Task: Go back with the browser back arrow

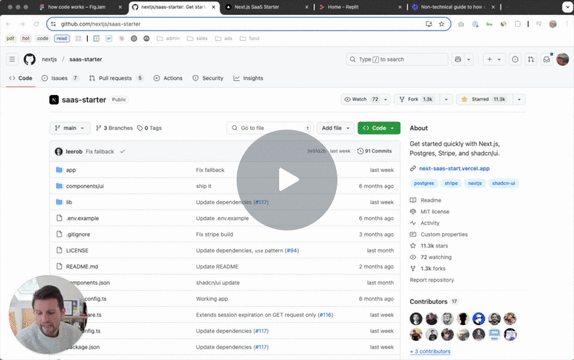Action: click(x=8, y=24)
